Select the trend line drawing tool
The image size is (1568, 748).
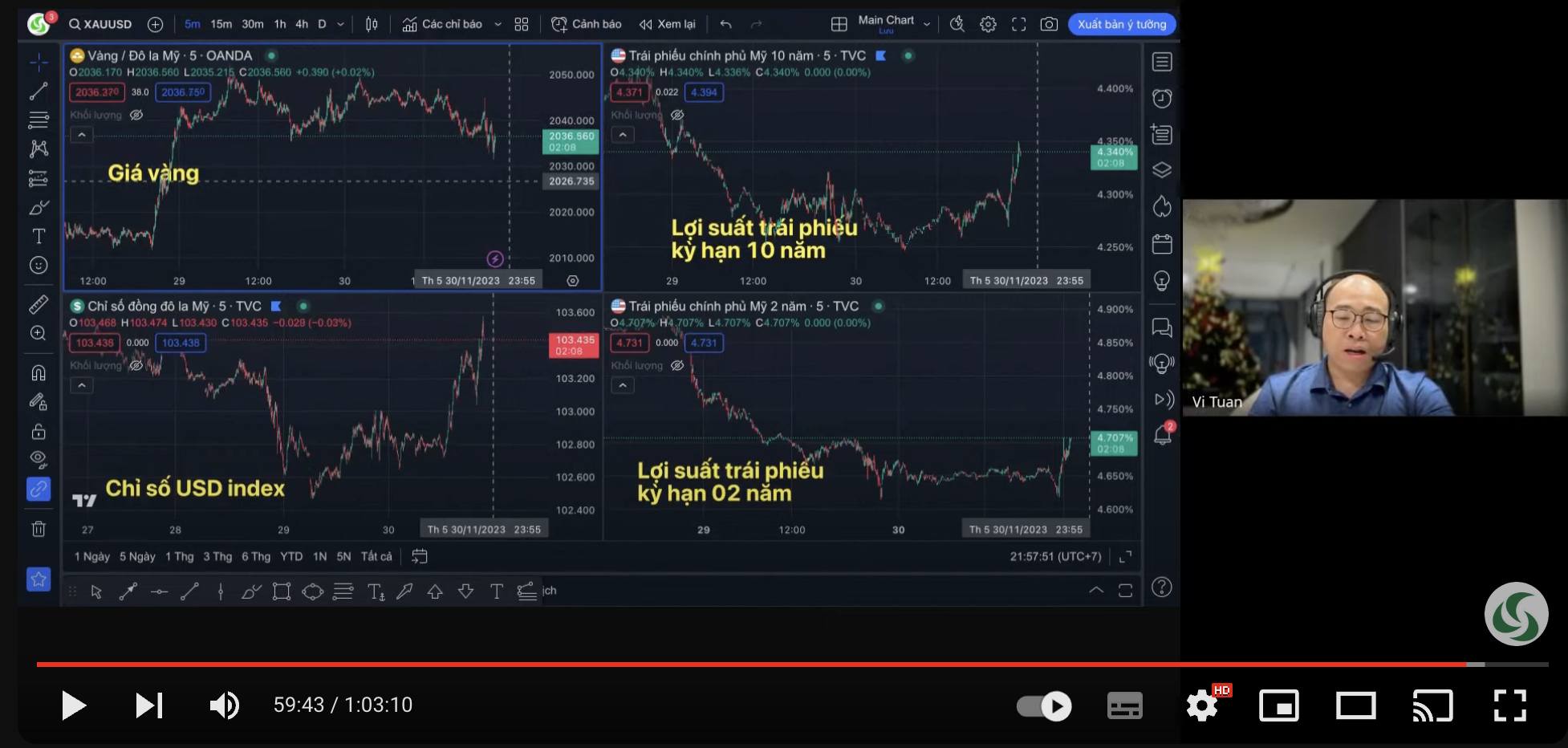tap(39, 91)
